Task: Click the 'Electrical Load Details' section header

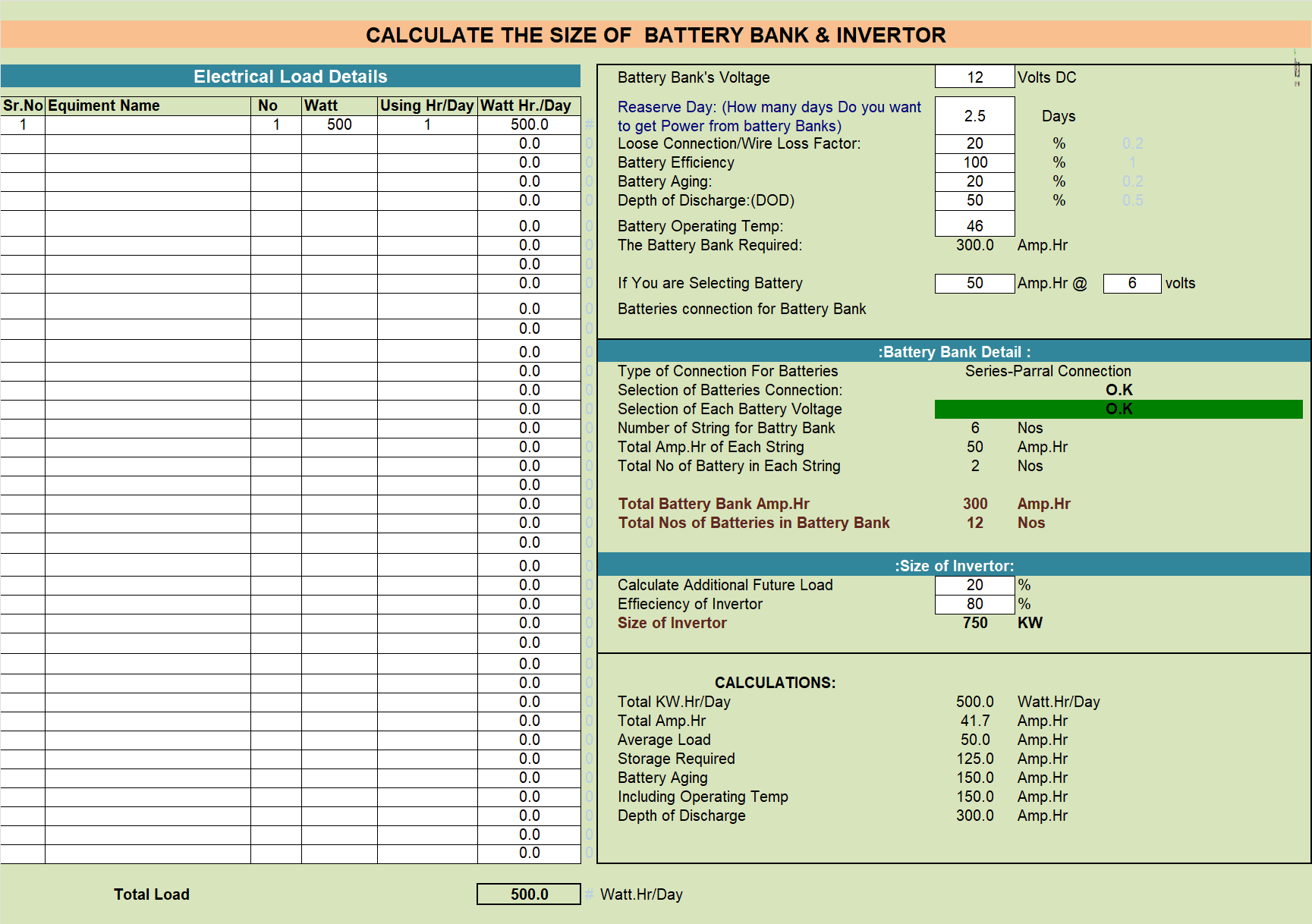Action: (x=291, y=77)
